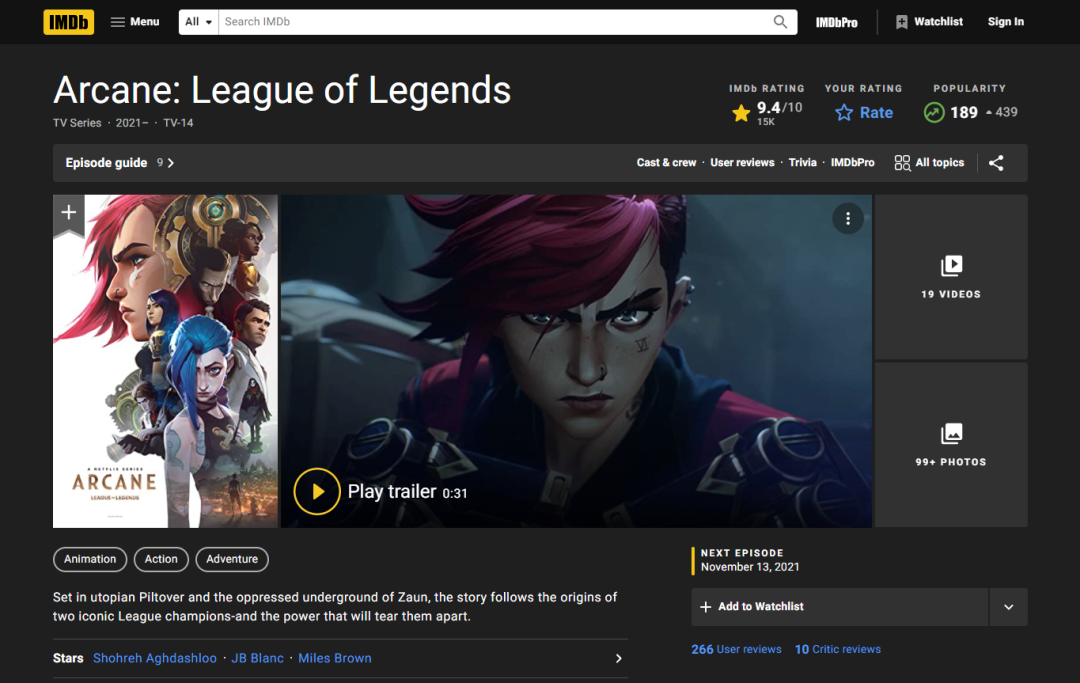This screenshot has height=683, width=1080.
Task: Open the trailer three-dot options menu
Action: [x=848, y=219]
